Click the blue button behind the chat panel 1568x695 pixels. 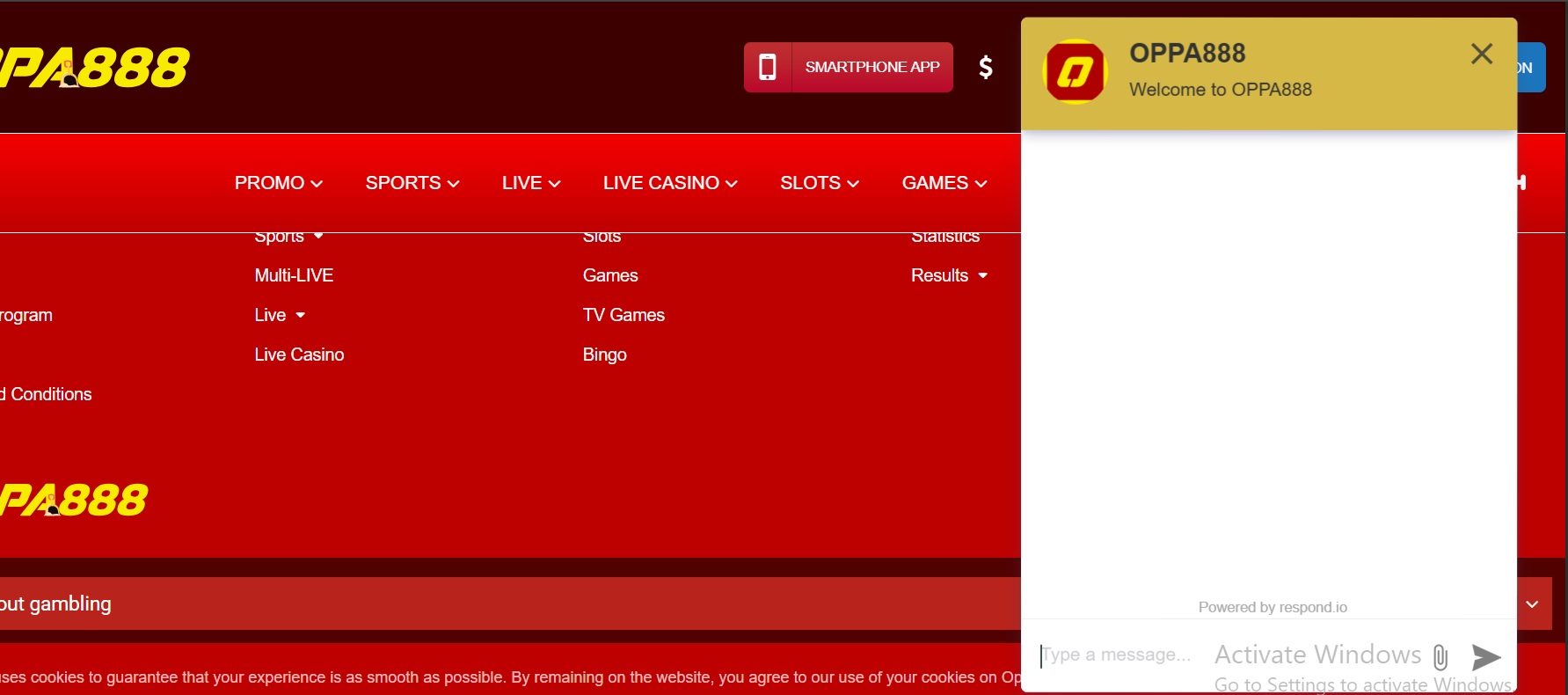pos(1531,68)
